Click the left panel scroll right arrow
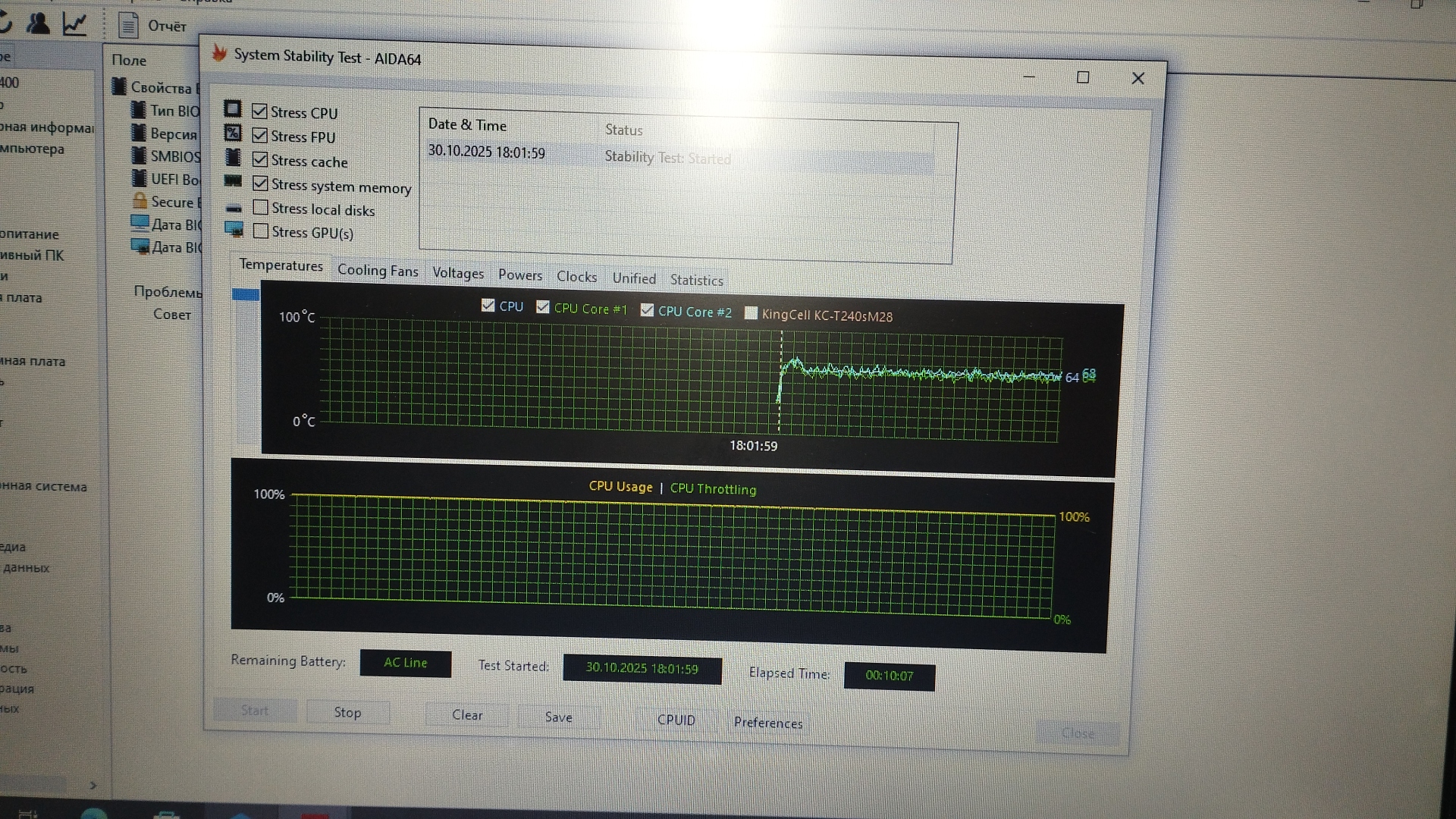Image resolution: width=1456 pixels, height=819 pixels. tap(93, 786)
